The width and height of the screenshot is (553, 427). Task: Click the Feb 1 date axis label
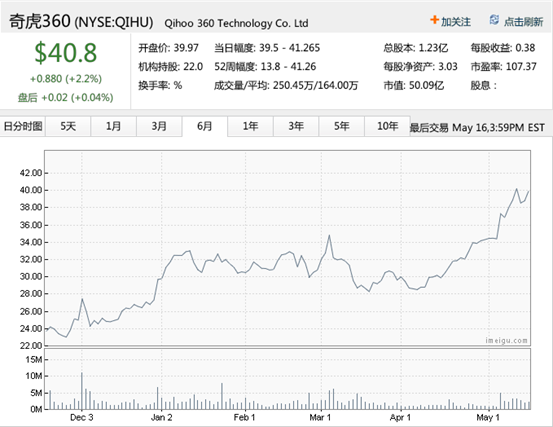click(x=244, y=417)
